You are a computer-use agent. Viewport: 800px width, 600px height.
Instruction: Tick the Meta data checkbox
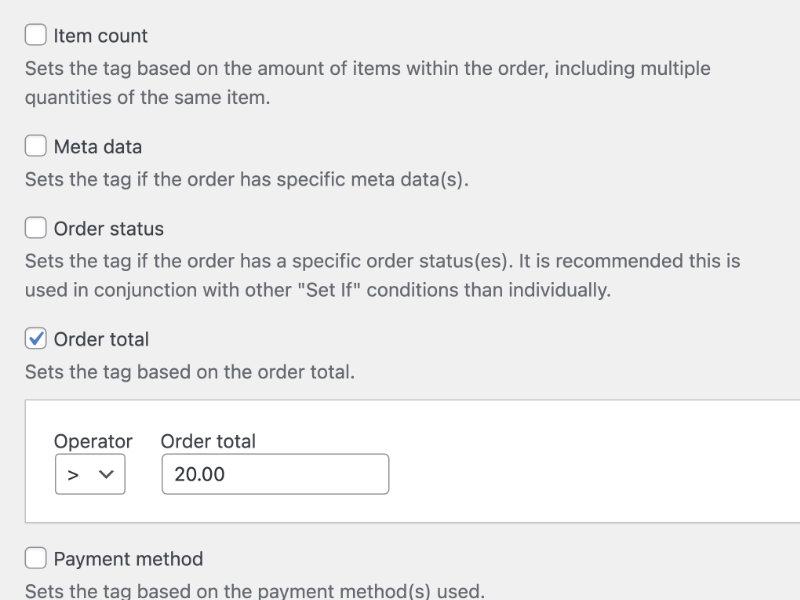pyautogui.click(x=36, y=146)
